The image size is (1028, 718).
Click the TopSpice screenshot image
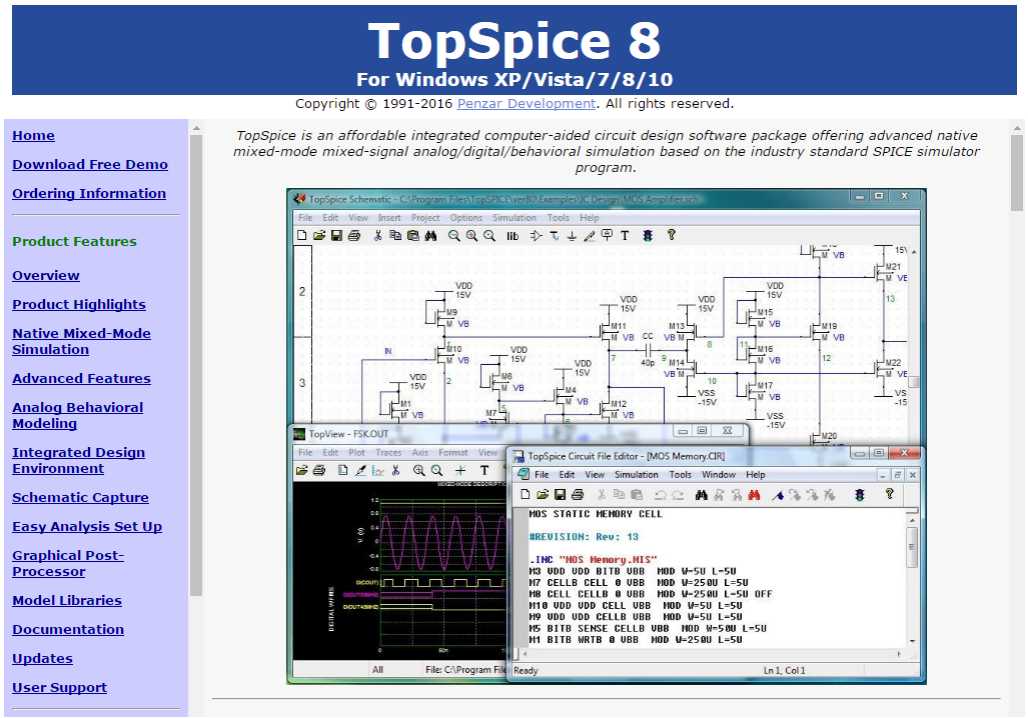(606, 436)
